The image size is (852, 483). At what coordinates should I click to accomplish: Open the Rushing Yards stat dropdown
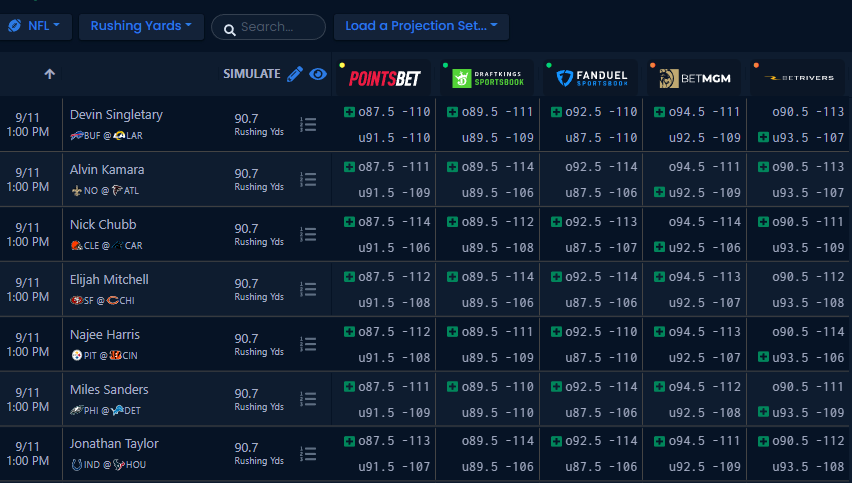pos(141,26)
